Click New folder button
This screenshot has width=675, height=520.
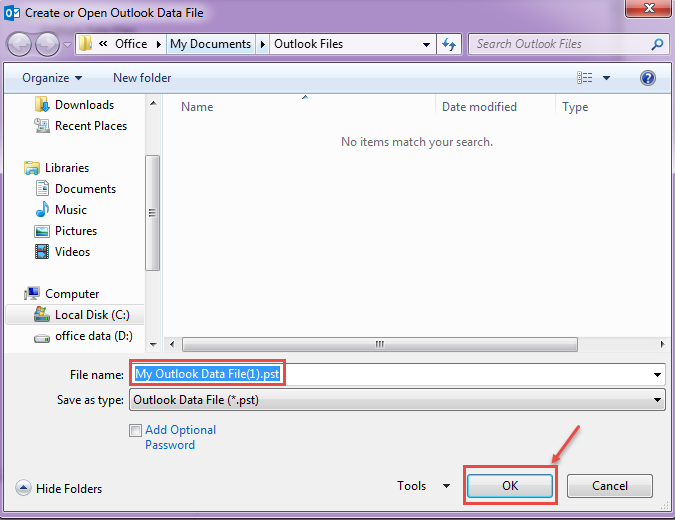point(142,78)
